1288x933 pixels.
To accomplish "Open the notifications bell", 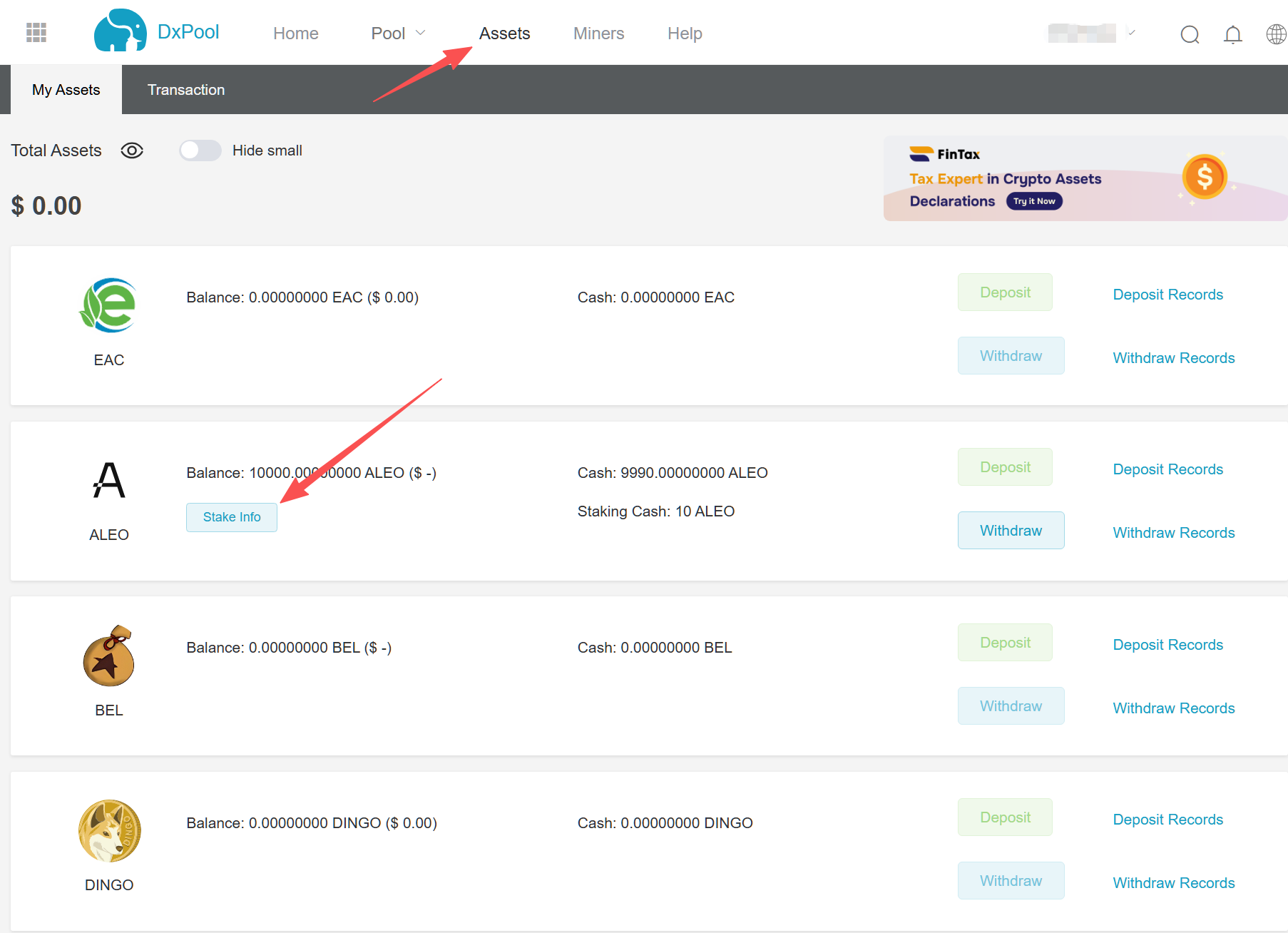I will (x=1232, y=34).
